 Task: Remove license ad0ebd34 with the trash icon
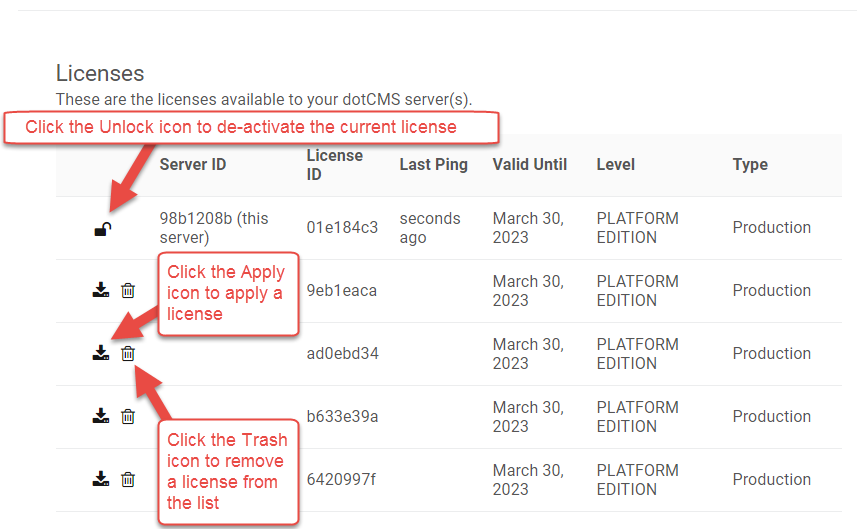tap(128, 353)
